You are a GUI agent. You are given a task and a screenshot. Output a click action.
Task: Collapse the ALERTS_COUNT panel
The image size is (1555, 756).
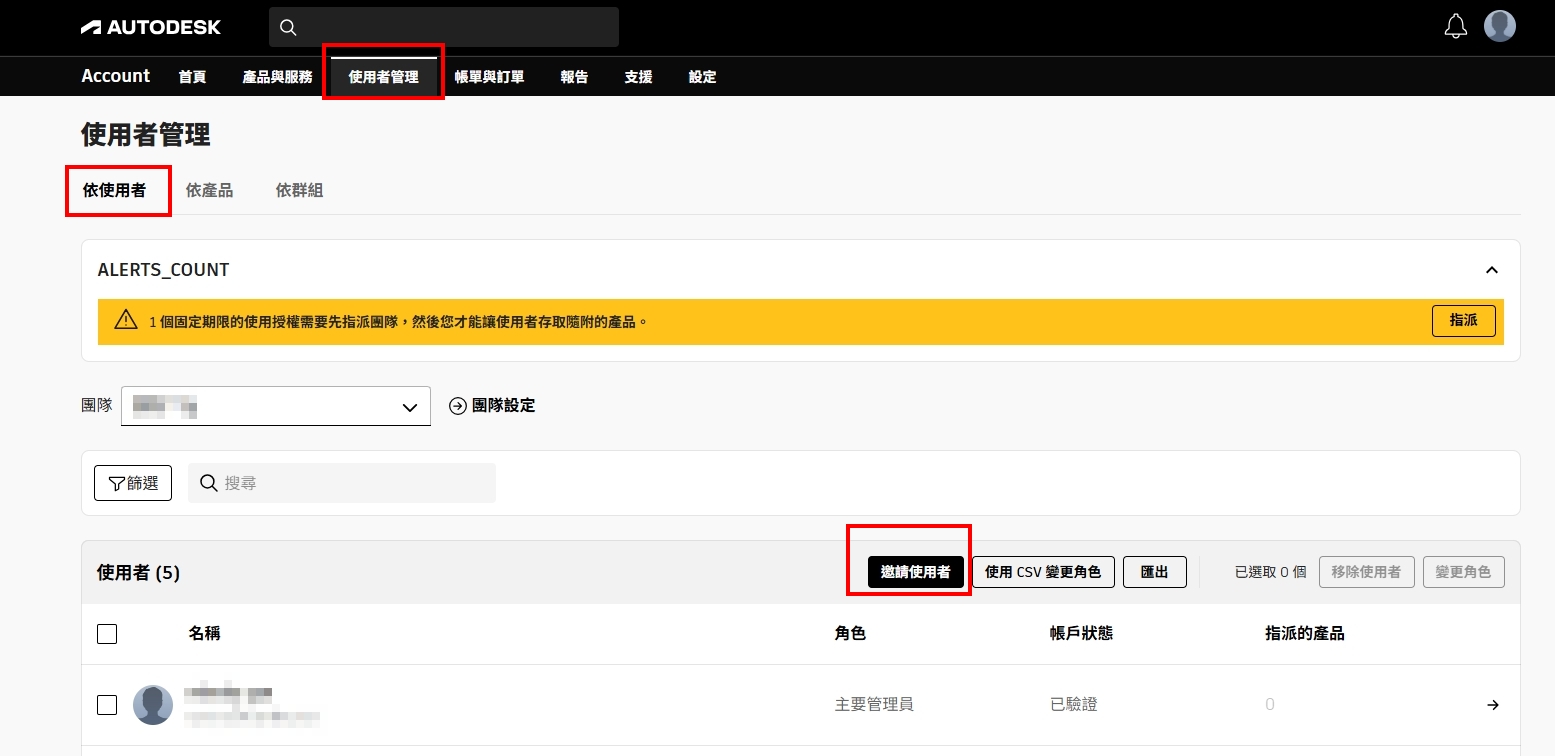[x=1492, y=270]
